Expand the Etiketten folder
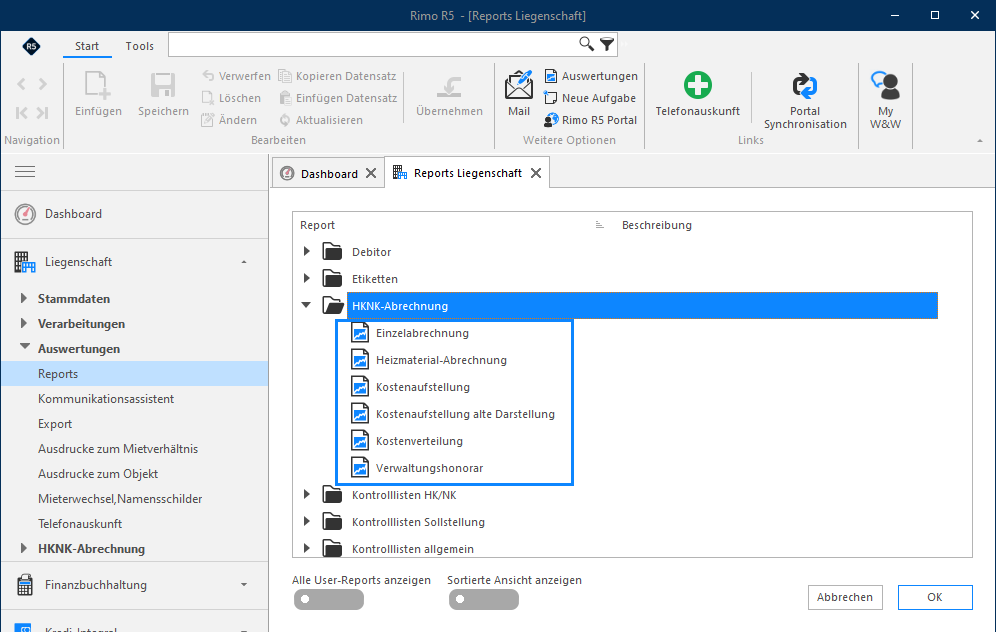This screenshot has width=996, height=632. pos(306,278)
